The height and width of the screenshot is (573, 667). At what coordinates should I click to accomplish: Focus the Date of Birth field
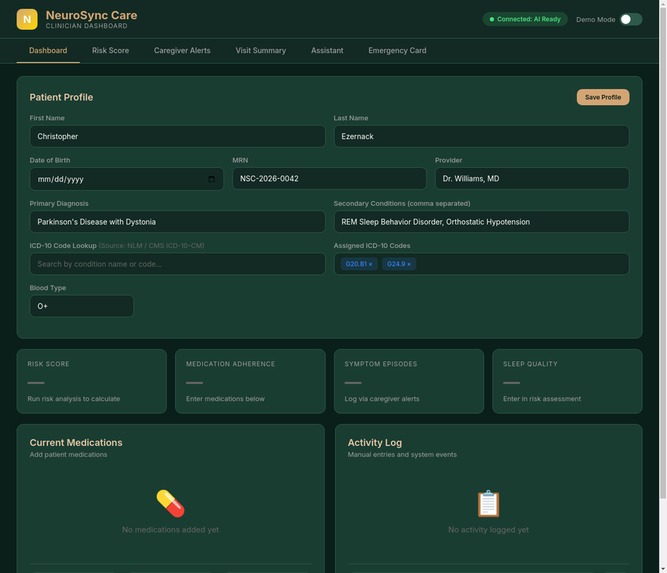[126, 179]
